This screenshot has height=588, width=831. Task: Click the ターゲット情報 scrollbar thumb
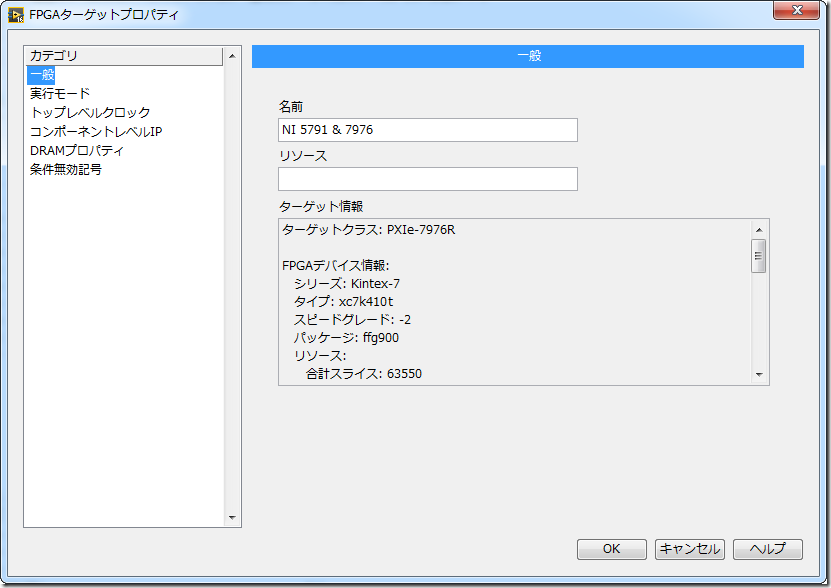click(758, 256)
